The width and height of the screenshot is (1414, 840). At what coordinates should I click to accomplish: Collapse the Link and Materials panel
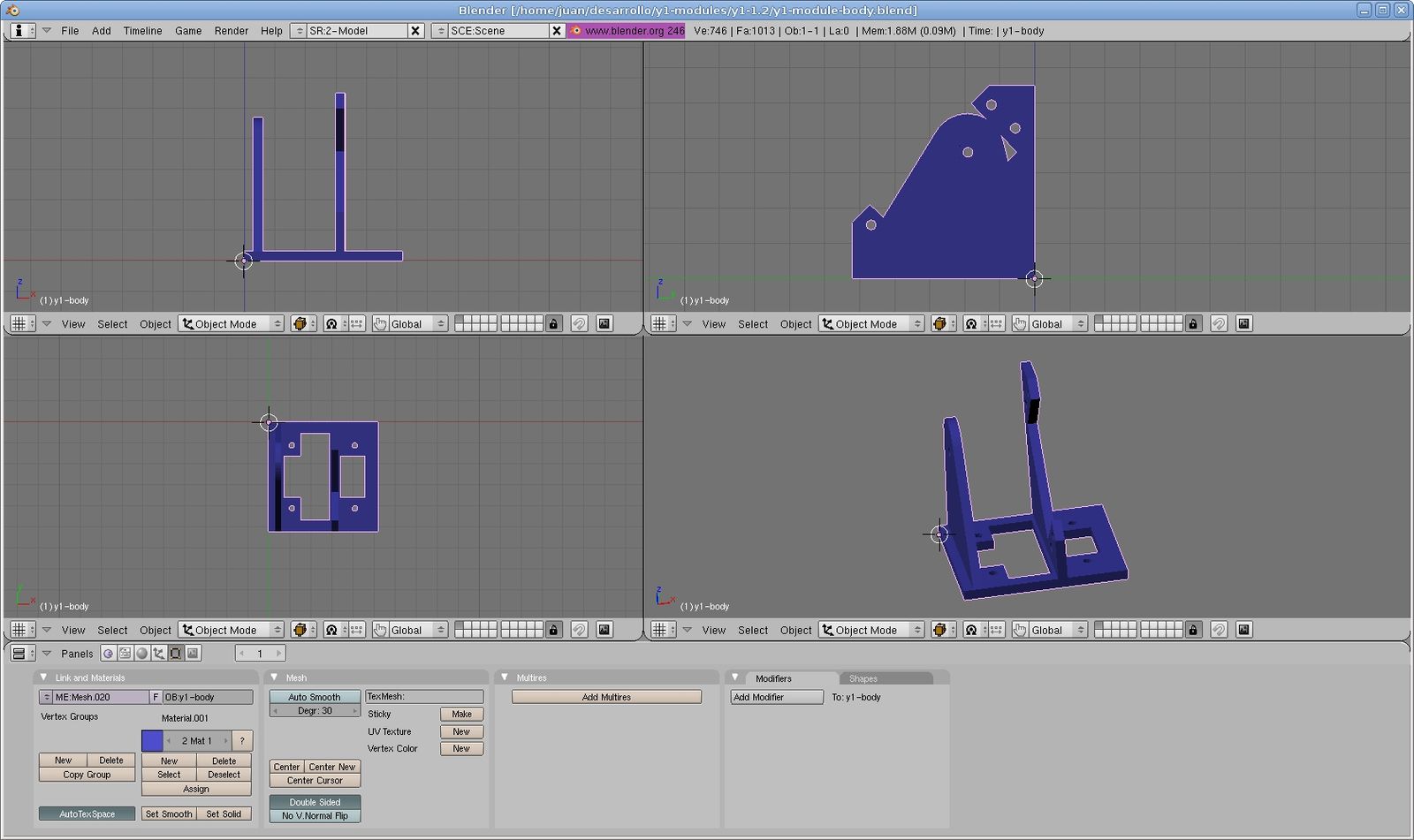[x=43, y=677]
